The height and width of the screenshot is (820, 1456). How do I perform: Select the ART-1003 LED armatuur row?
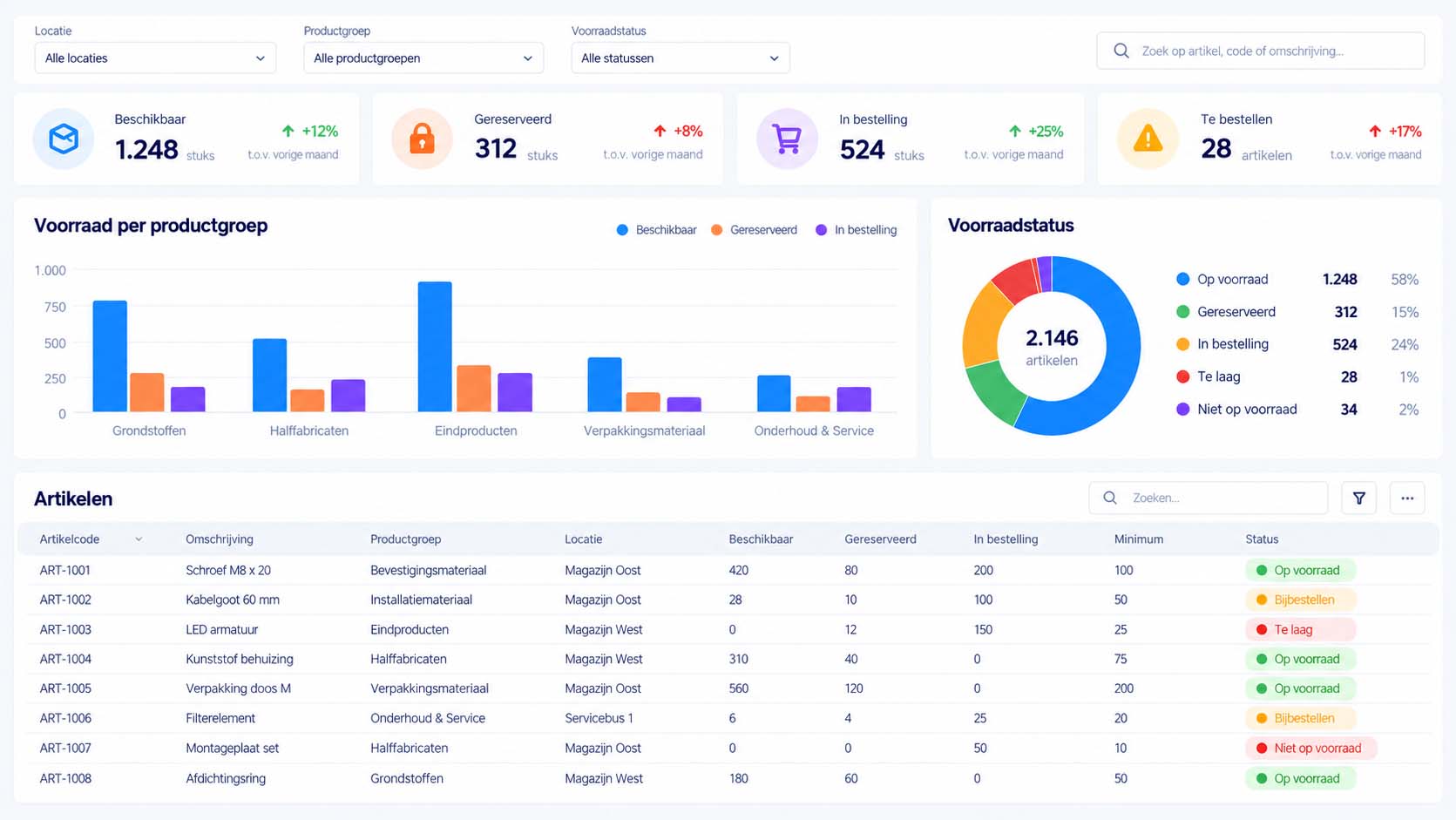[x=728, y=629]
